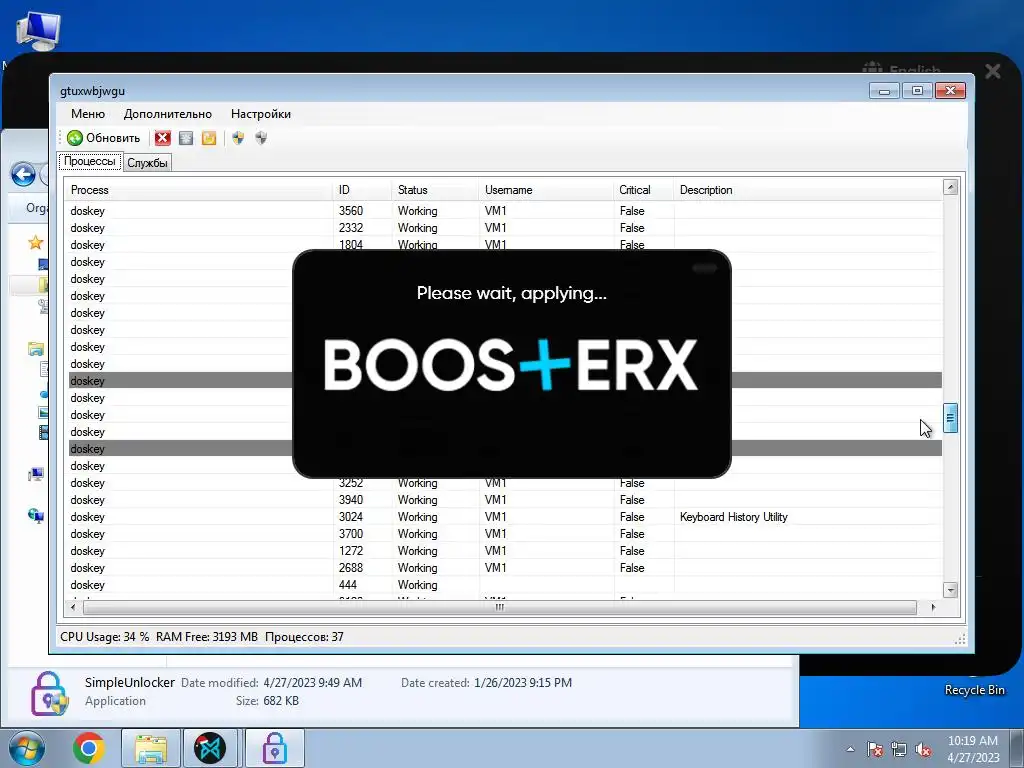Click the CPU Usage status bar text
Viewport: 1024px width, 768px height.
click(x=104, y=637)
